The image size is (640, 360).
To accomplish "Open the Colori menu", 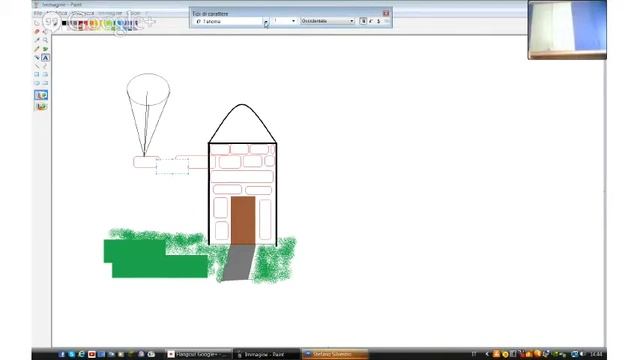I will coord(134,13).
